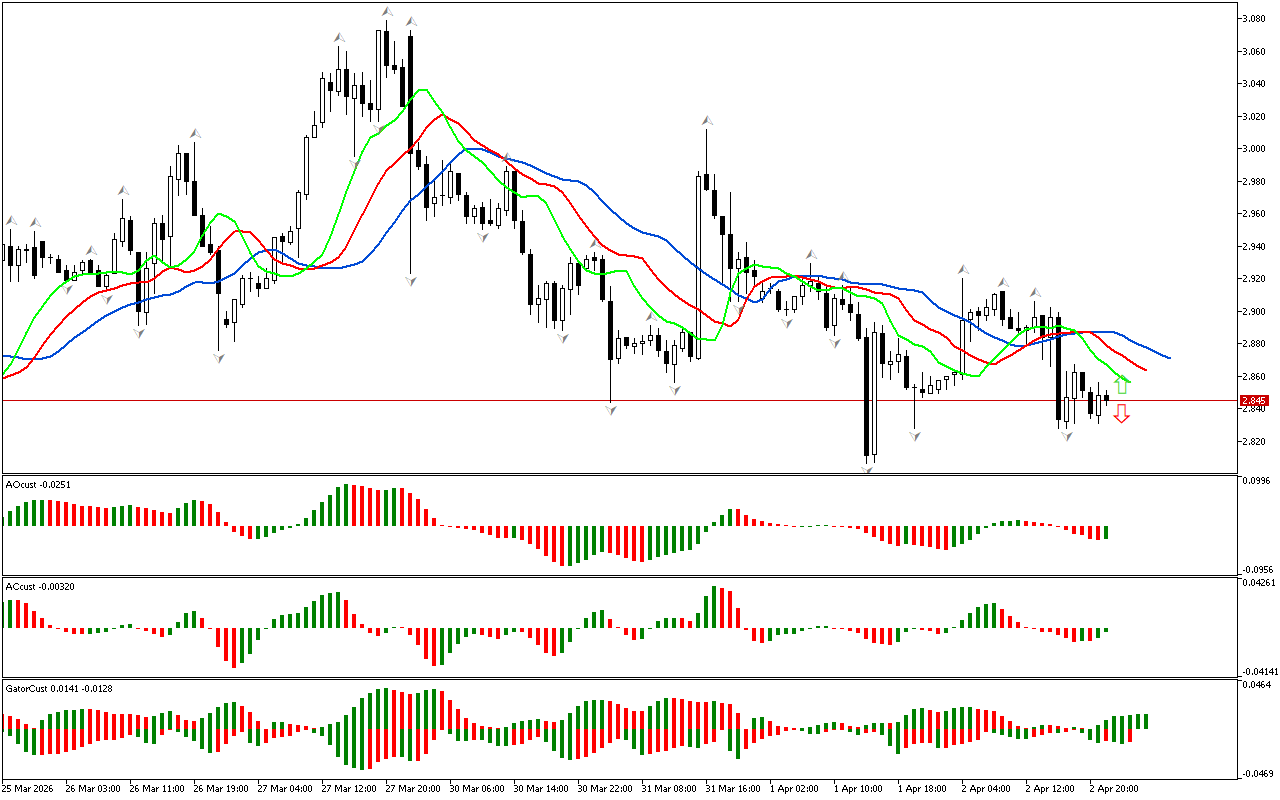Click the 30 Mar 06:00 time axis label
Viewport: 1280px width, 800px height.
point(474,788)
